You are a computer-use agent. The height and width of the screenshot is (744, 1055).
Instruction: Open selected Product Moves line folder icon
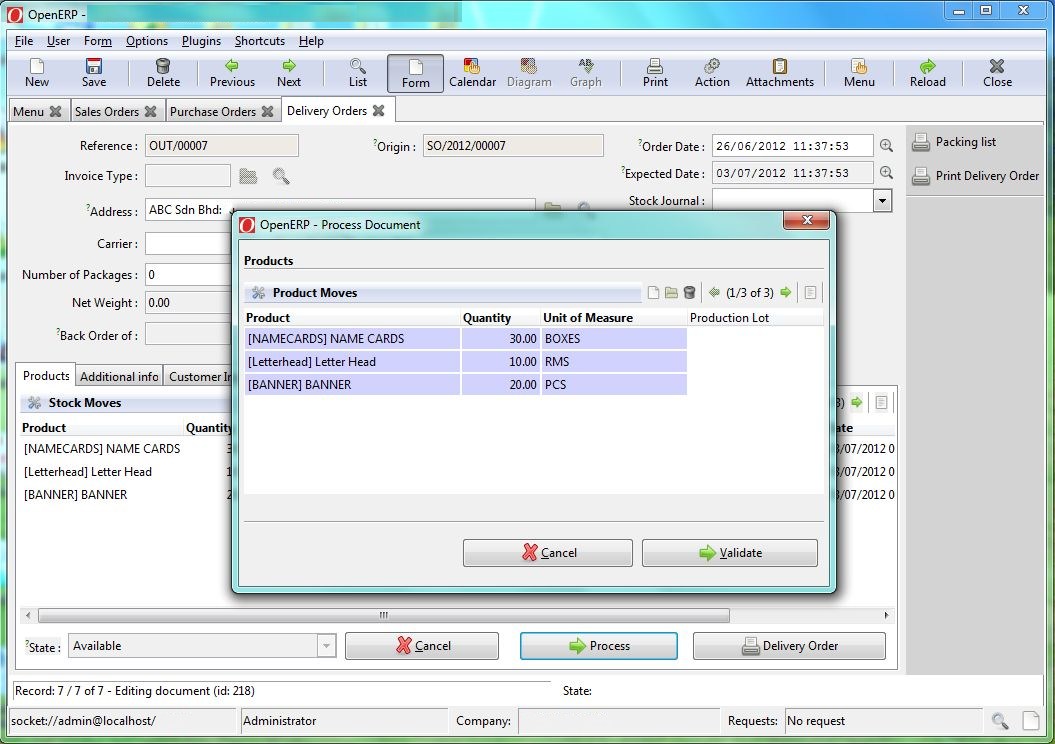click(671, 293)
